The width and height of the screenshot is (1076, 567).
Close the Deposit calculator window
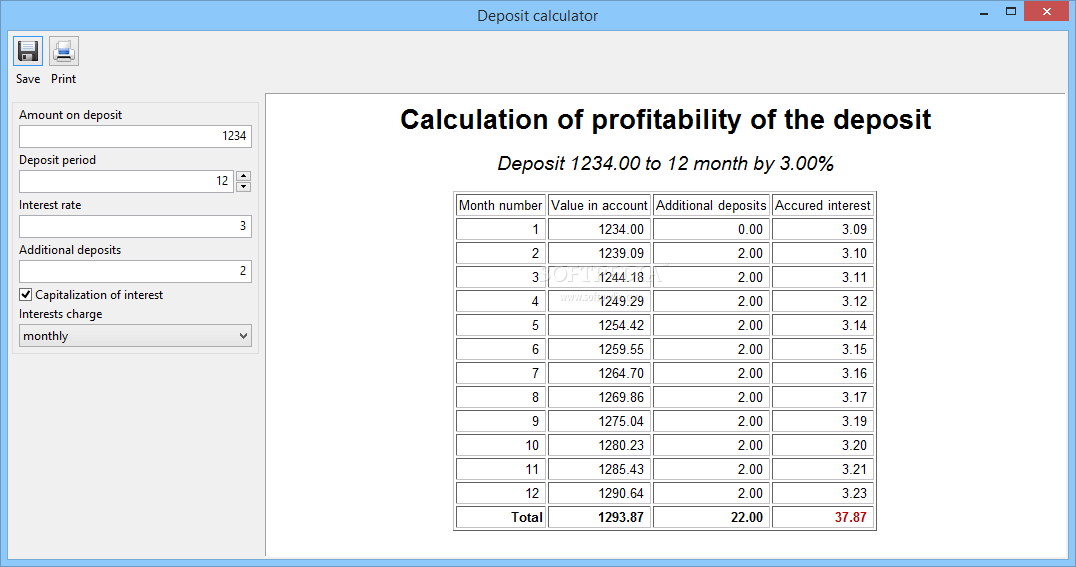pyautogui.click(x=1047, y=11)
